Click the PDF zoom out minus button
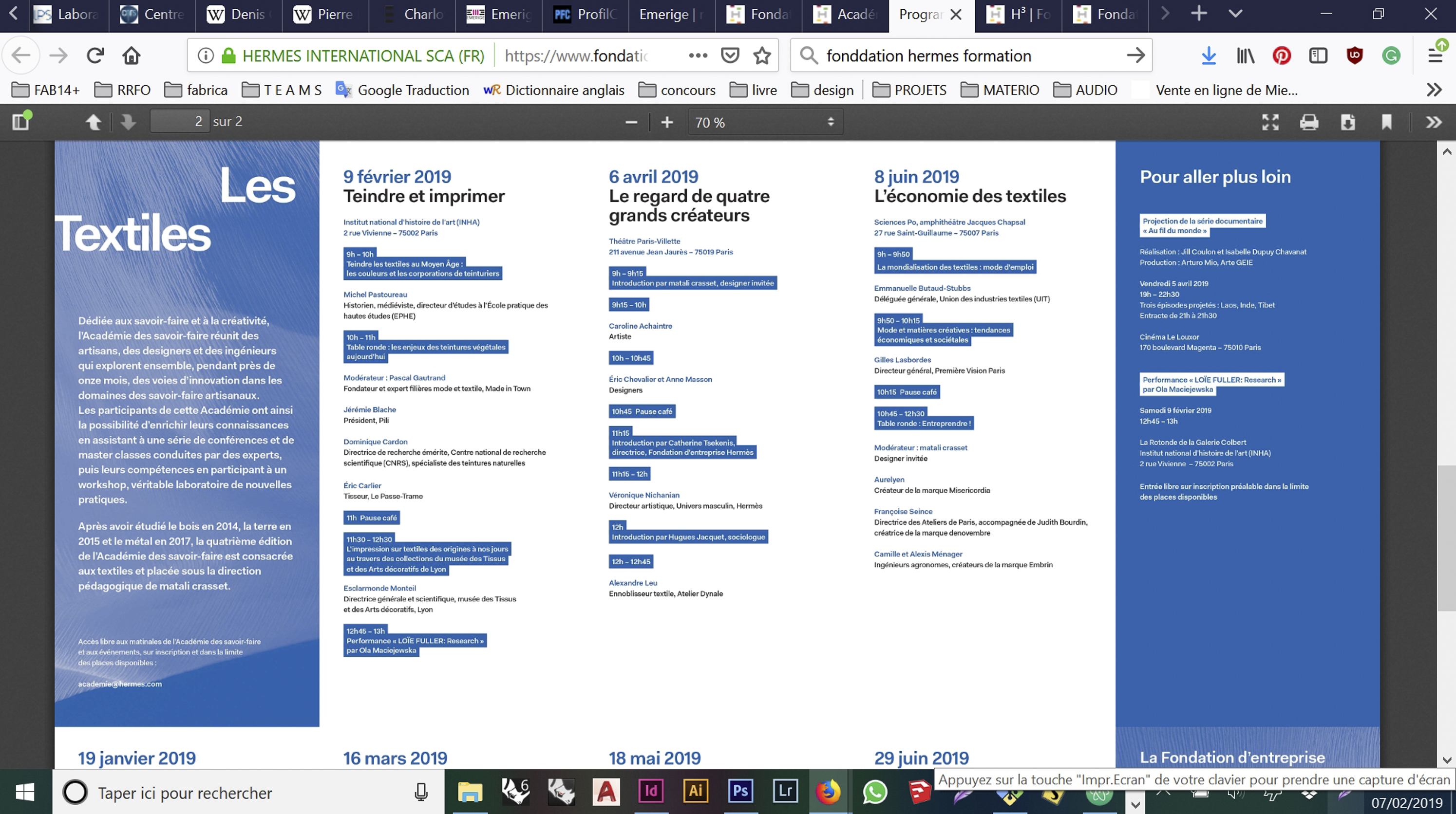 click(631, 122)
